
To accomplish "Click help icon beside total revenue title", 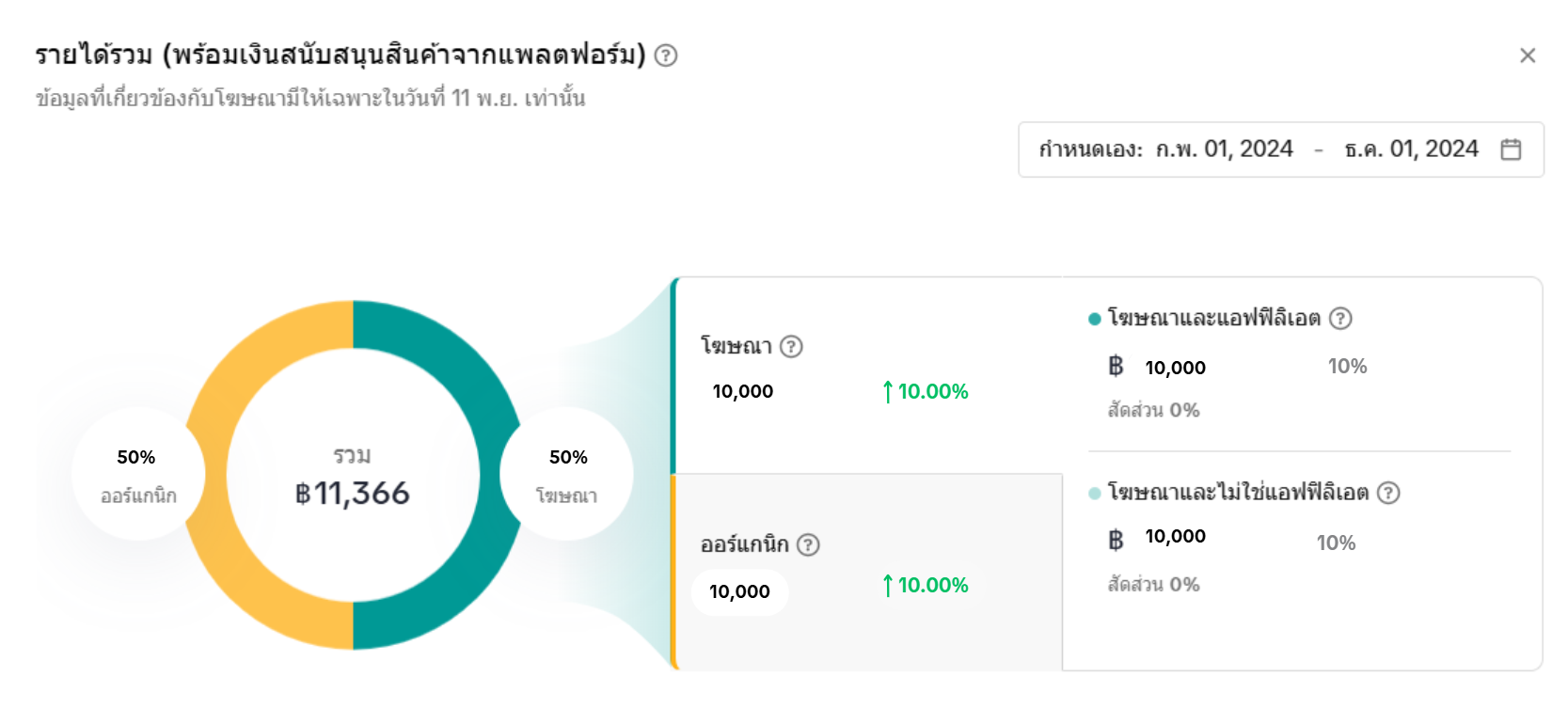I will click(666, 55).
